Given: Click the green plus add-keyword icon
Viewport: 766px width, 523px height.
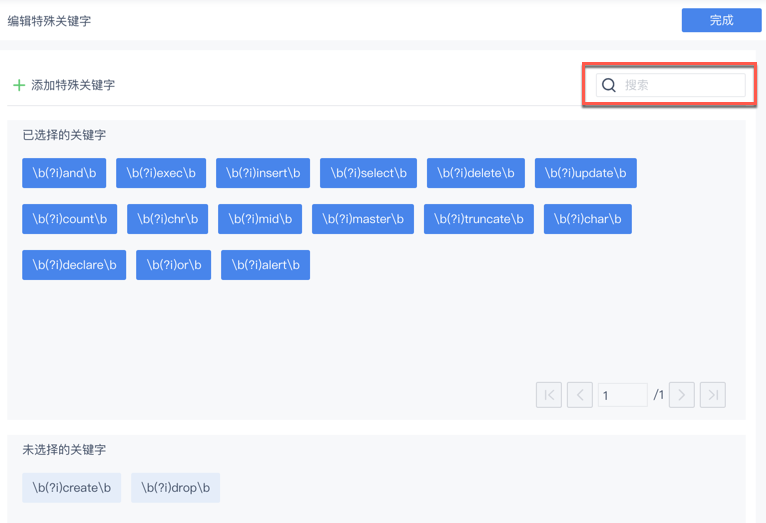Looking at the screenshot, I should (x=18, y=85).
